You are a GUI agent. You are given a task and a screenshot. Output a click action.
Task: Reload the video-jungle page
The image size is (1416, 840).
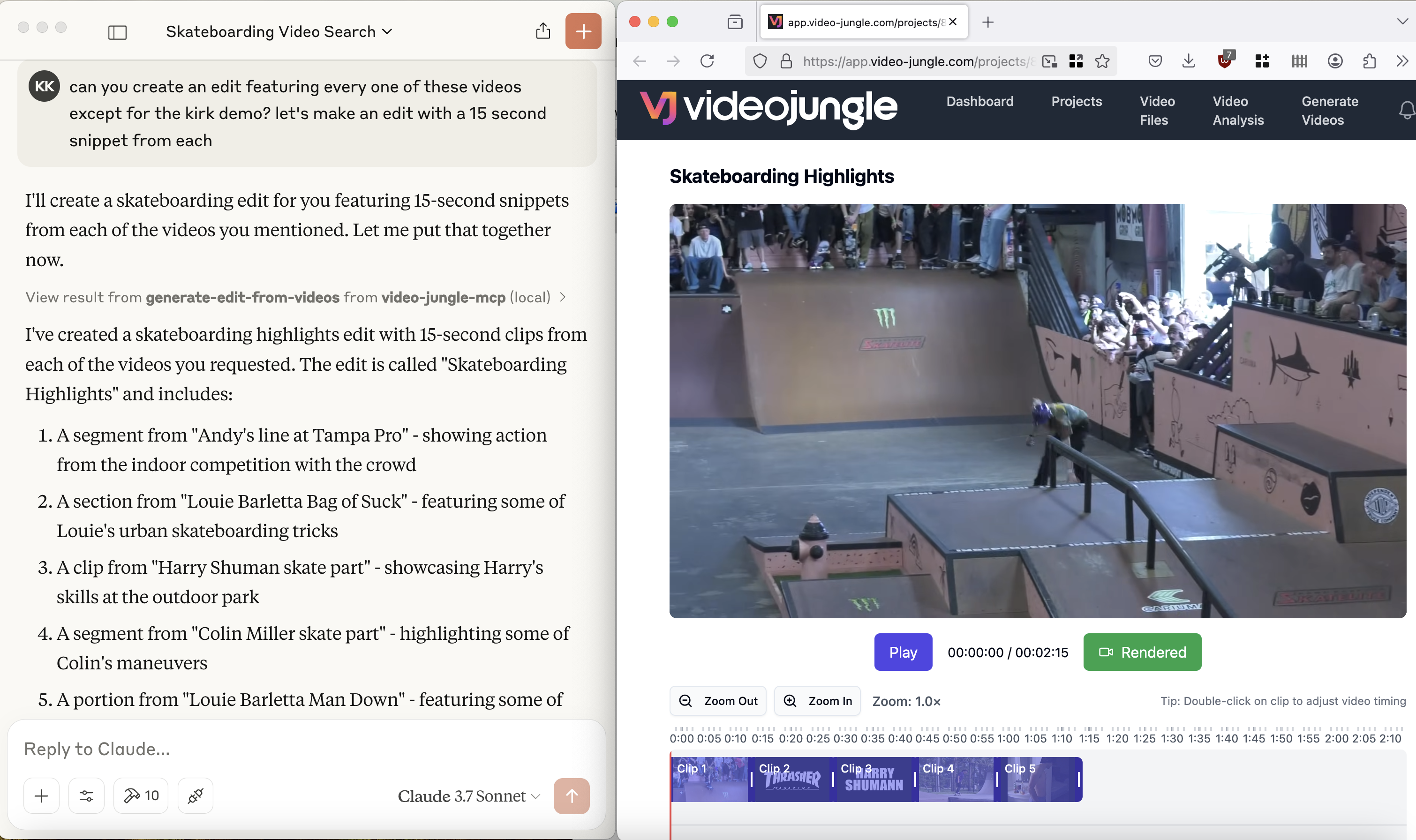click(707, 61)
